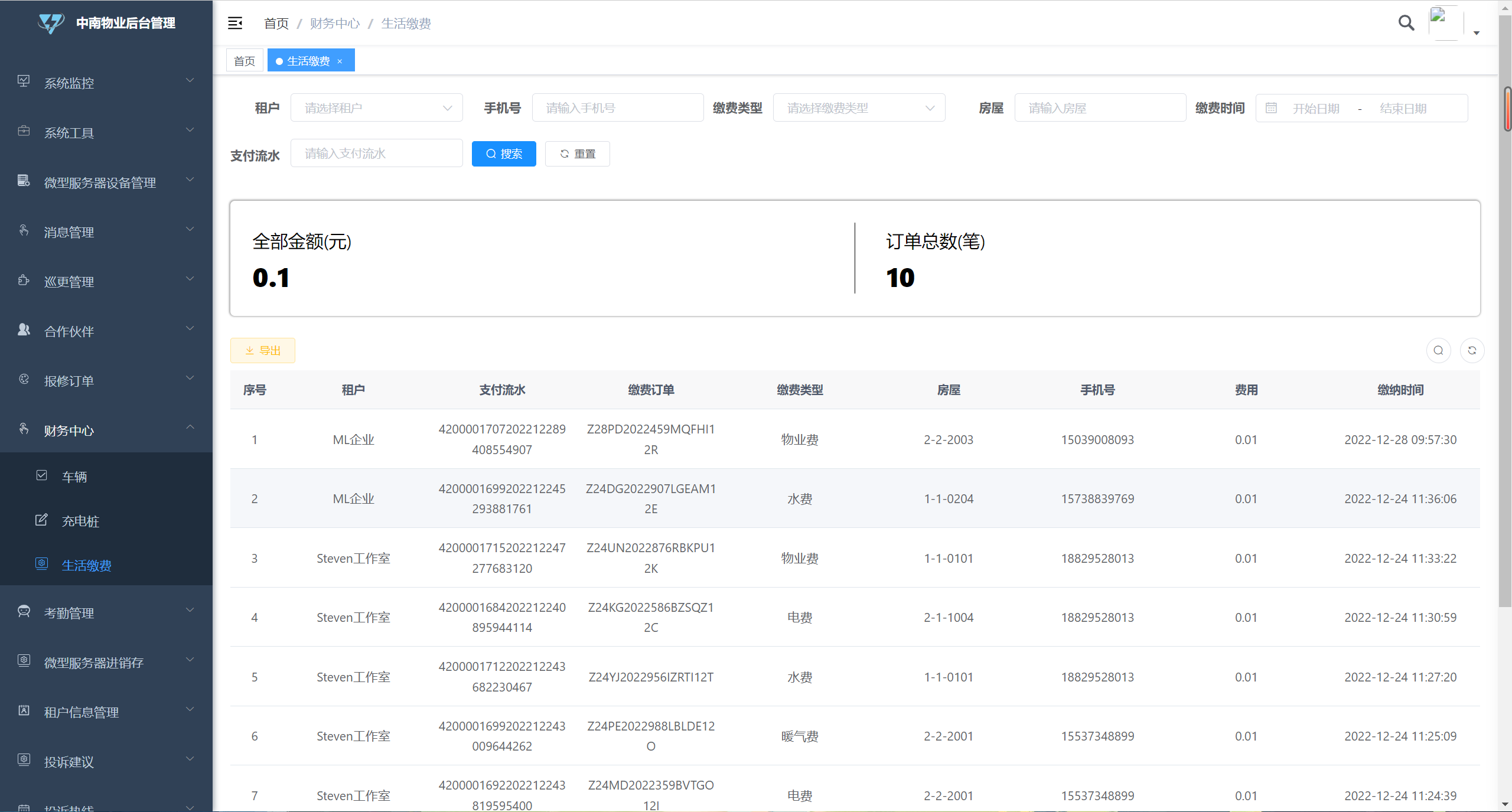Expand the 巡更管理 menu chevron
The height and width of the screenshot is (812, 1512).
[x=190, y=279]
